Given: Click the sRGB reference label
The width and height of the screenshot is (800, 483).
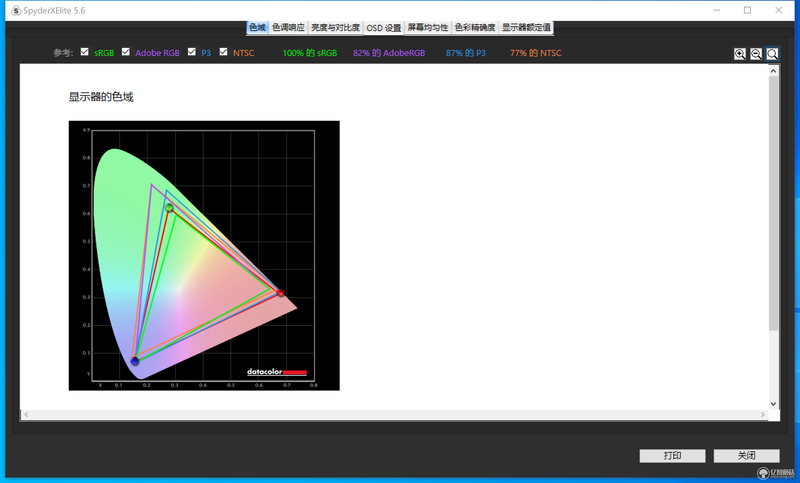Looking at the screenshot, I should [104, 53].
